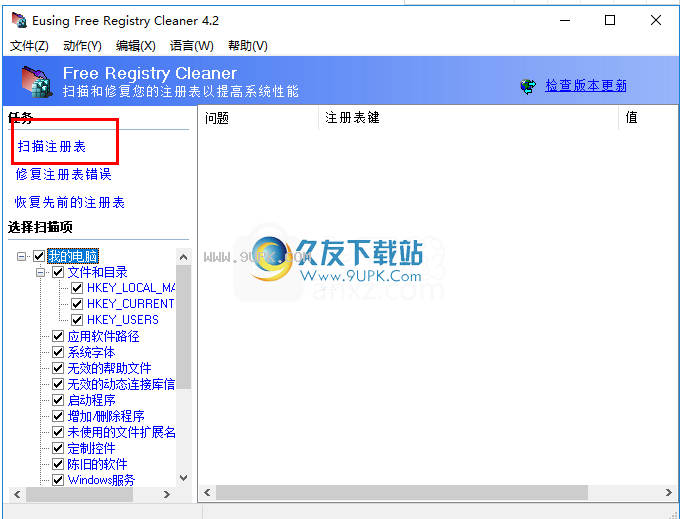Start scan via 扫描注册表

[52, 147]
